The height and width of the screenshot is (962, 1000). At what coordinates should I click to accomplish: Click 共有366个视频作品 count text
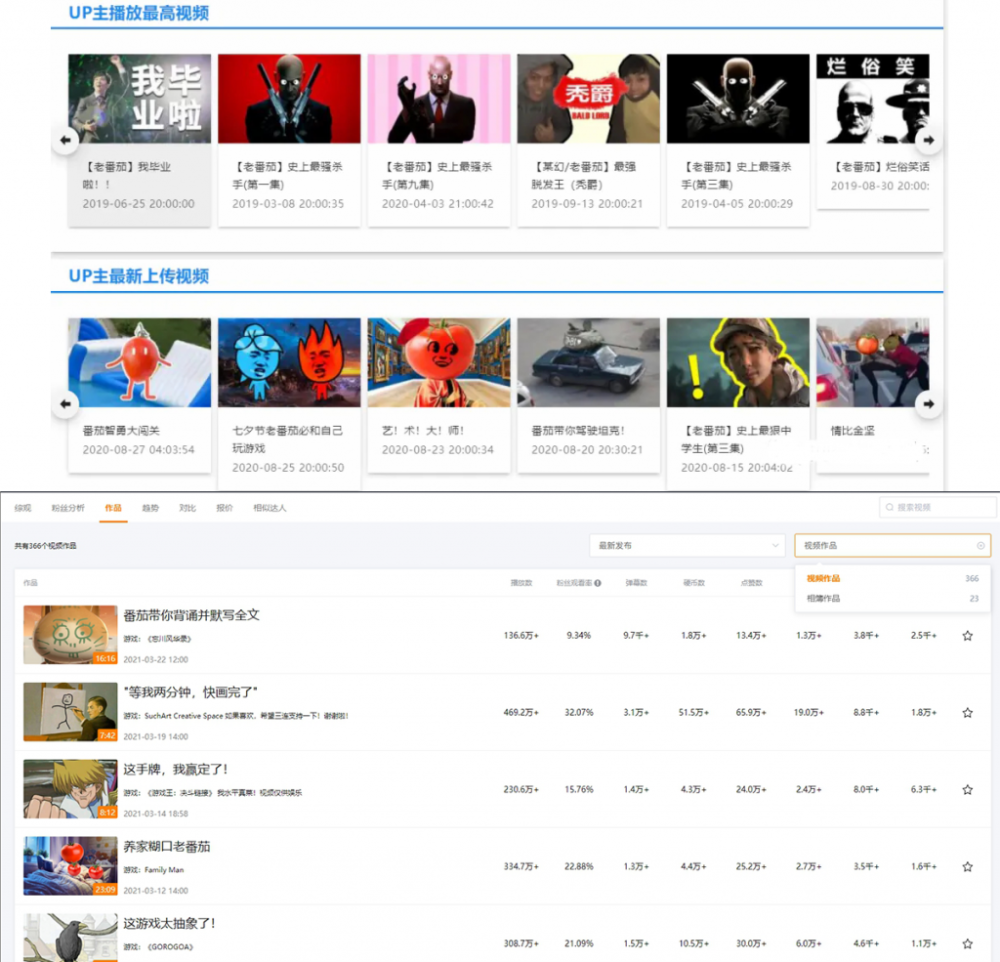click(x=45, y=546)
